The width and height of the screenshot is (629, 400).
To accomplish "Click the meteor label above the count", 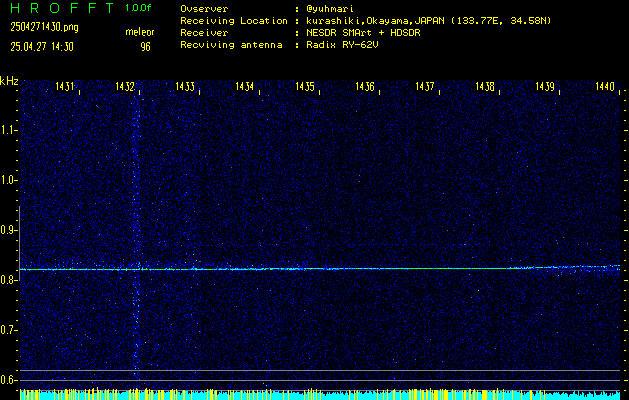I will tap(140, 32).
